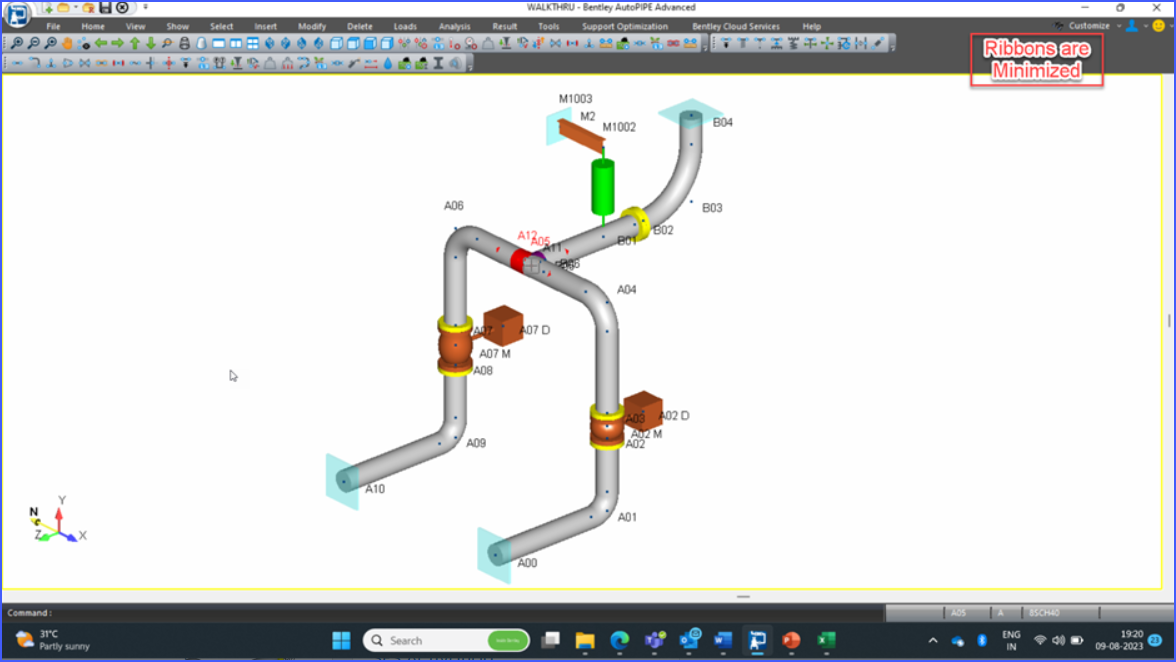Open the Show tab
The image size is (1176, 662).
[x=178, y=26]
